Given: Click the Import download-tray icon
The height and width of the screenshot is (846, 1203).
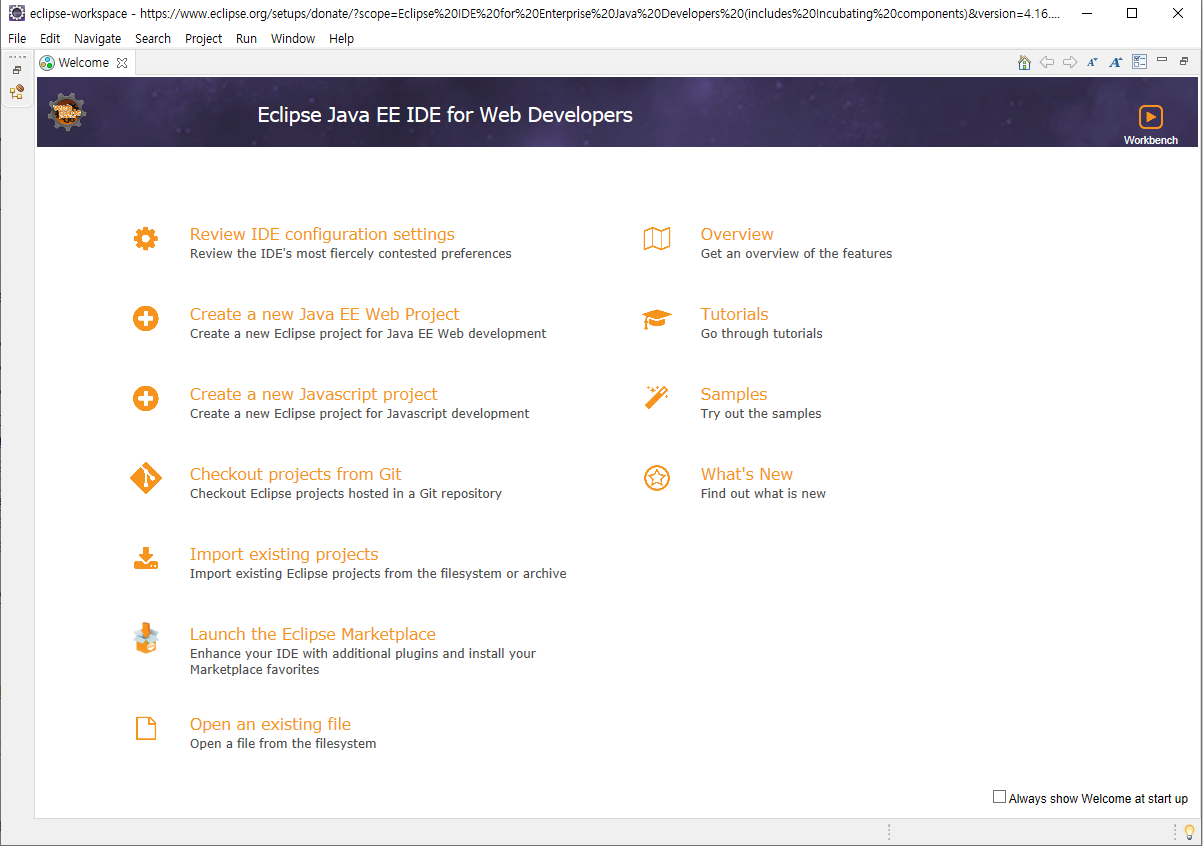Looking at the screenshot, I should click(x=146, y=559).
